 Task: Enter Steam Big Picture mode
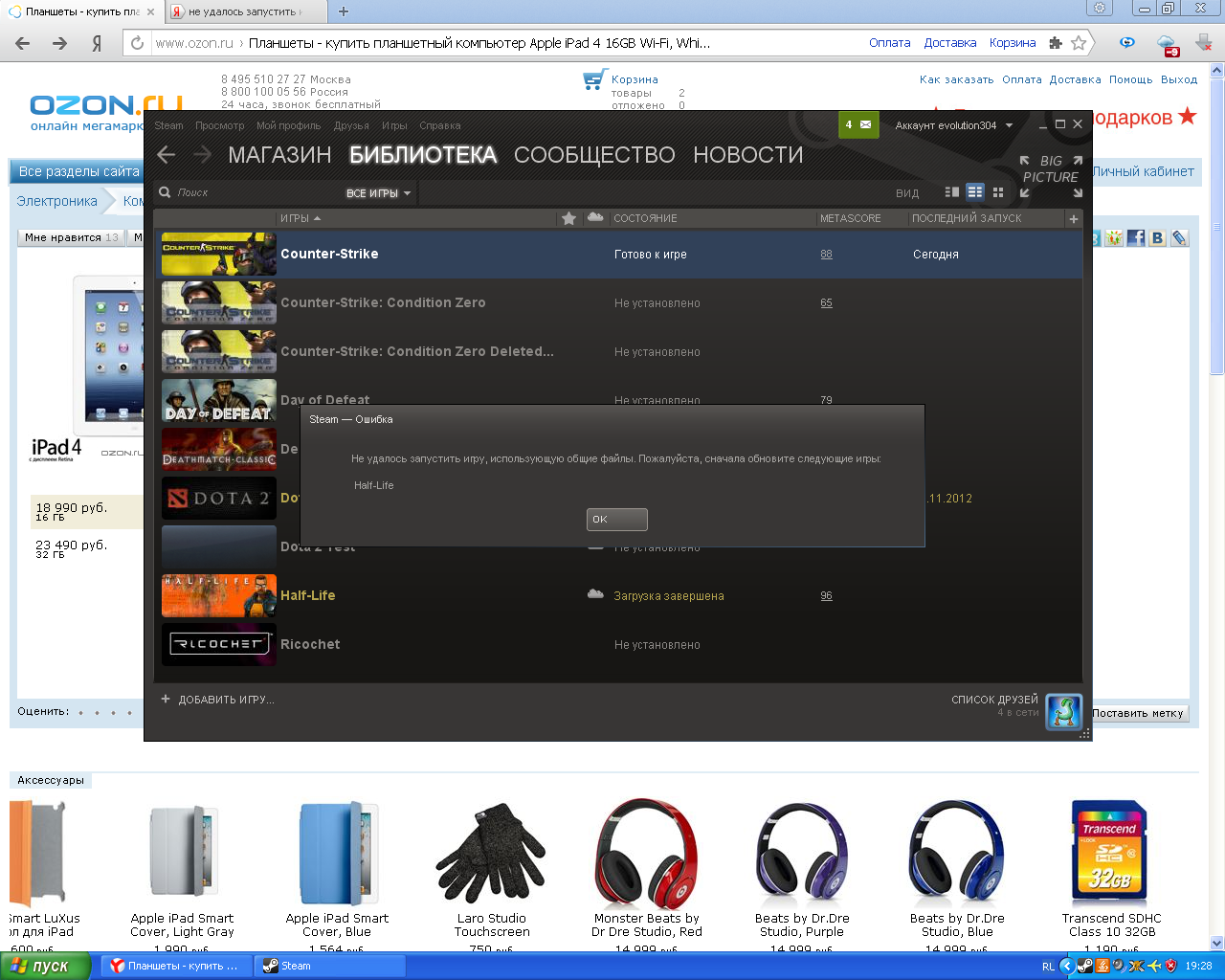(1051, 177)
